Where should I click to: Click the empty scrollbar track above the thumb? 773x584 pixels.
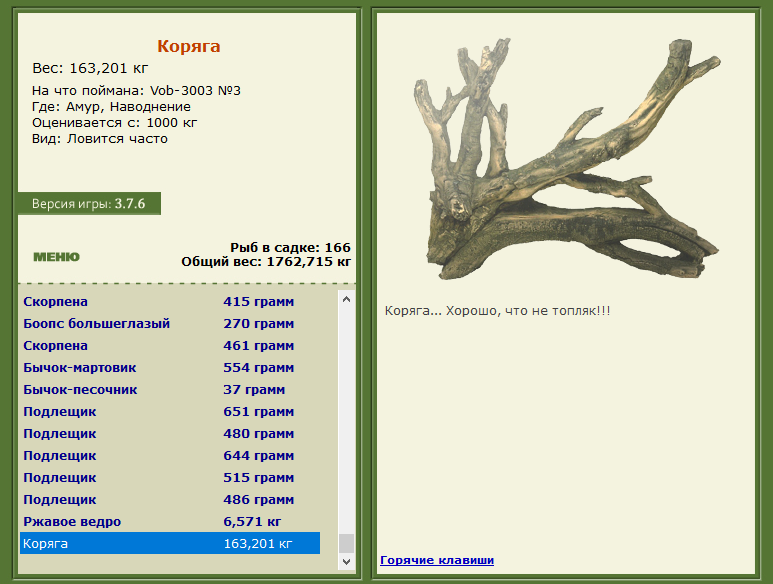click(346, 420)
